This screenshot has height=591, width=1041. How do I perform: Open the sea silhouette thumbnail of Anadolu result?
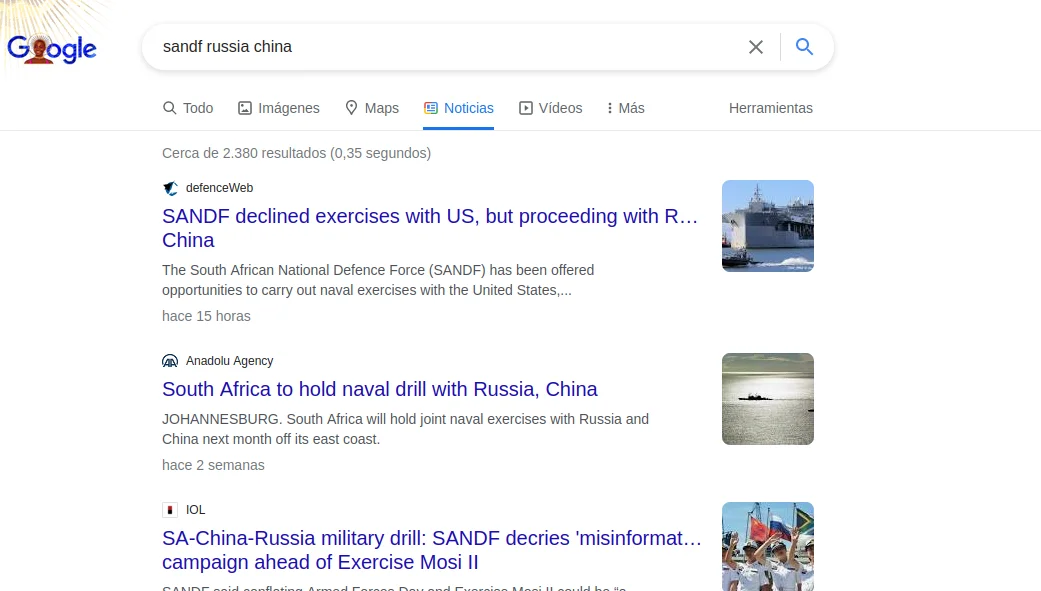[x=768, y=399]
